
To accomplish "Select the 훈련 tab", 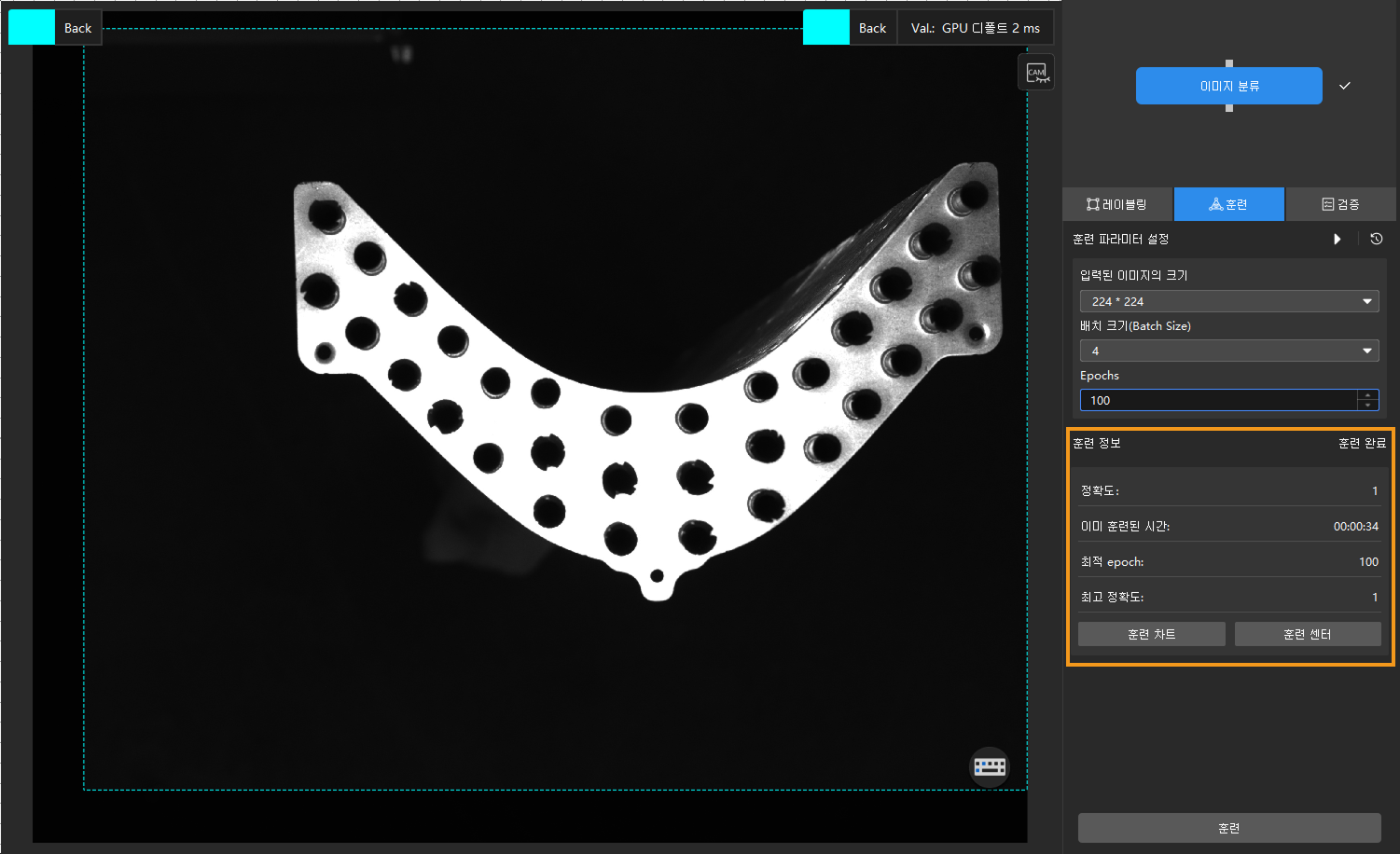I will click(x=1228, y=204).
